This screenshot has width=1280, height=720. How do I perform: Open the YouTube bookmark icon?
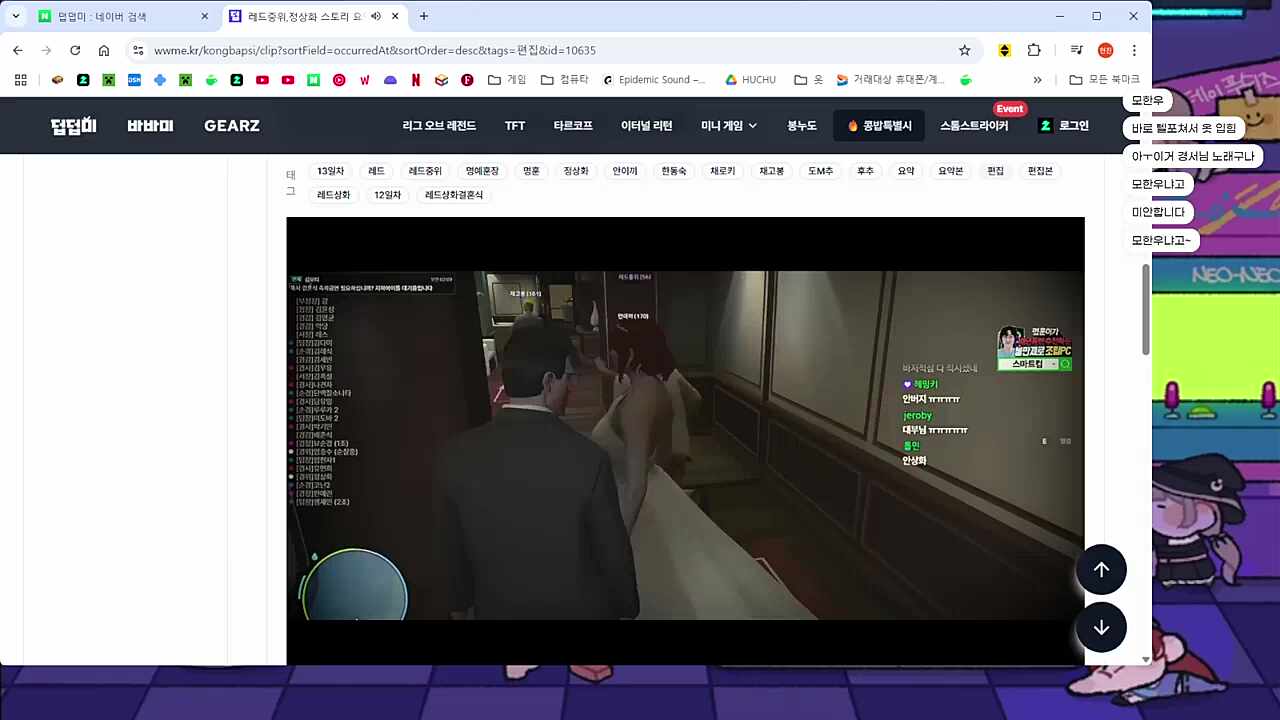click(262, 80)
